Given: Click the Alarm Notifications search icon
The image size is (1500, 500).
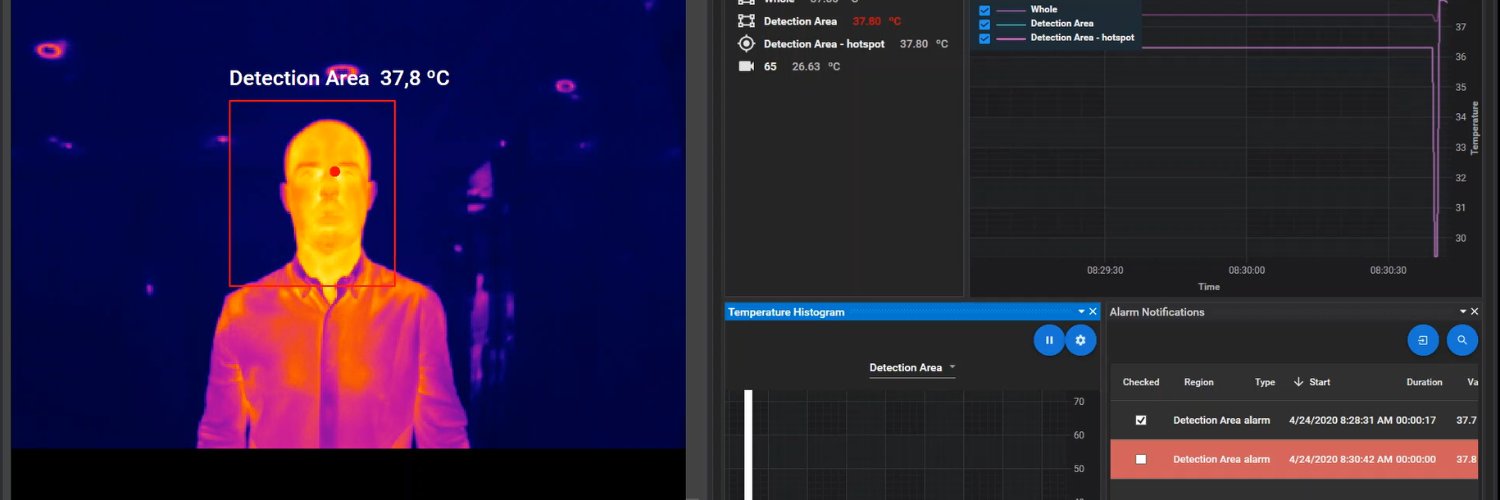Looking at the screenshot, I should (x=1462, y=340).
